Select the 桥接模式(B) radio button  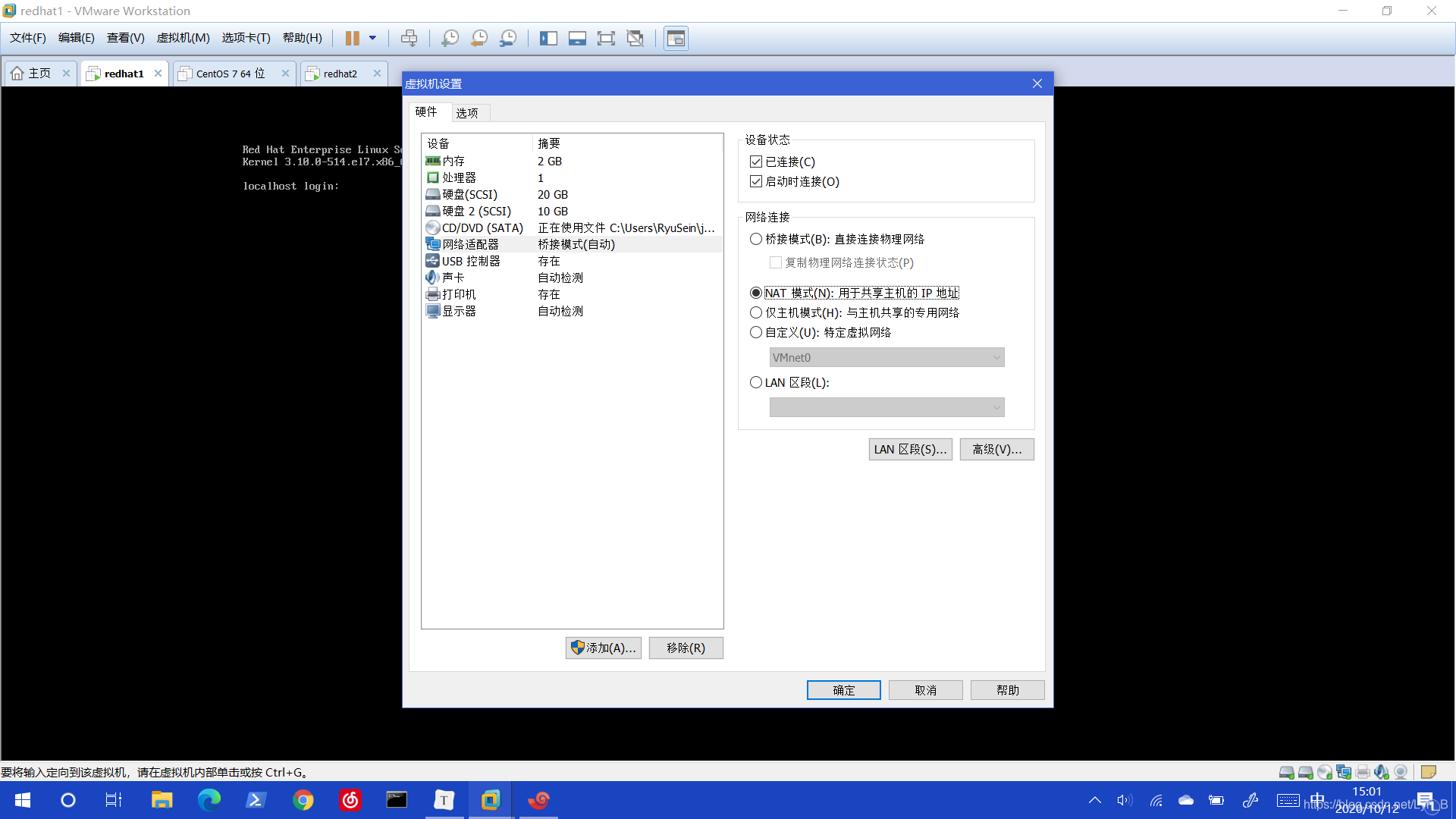tap(755, 239)
